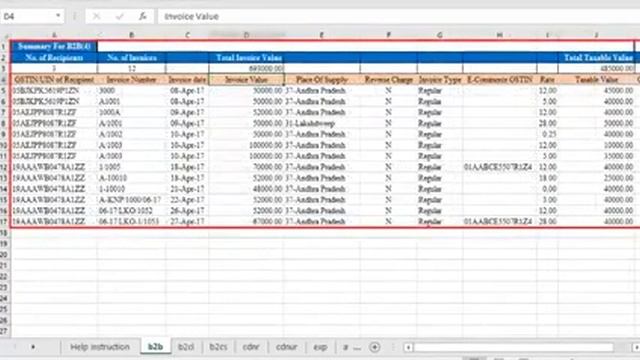Screen dimensions: 640x360
Task: Click the 45000.00 taxable value cell
Action: click(596, 91)
